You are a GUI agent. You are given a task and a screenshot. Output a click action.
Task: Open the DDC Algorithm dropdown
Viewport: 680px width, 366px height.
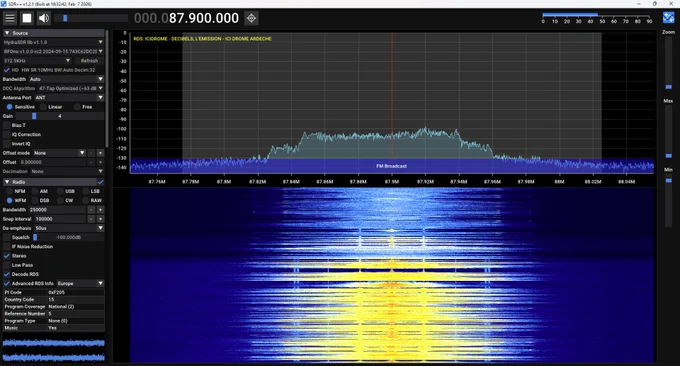click(x=71, y=88)
